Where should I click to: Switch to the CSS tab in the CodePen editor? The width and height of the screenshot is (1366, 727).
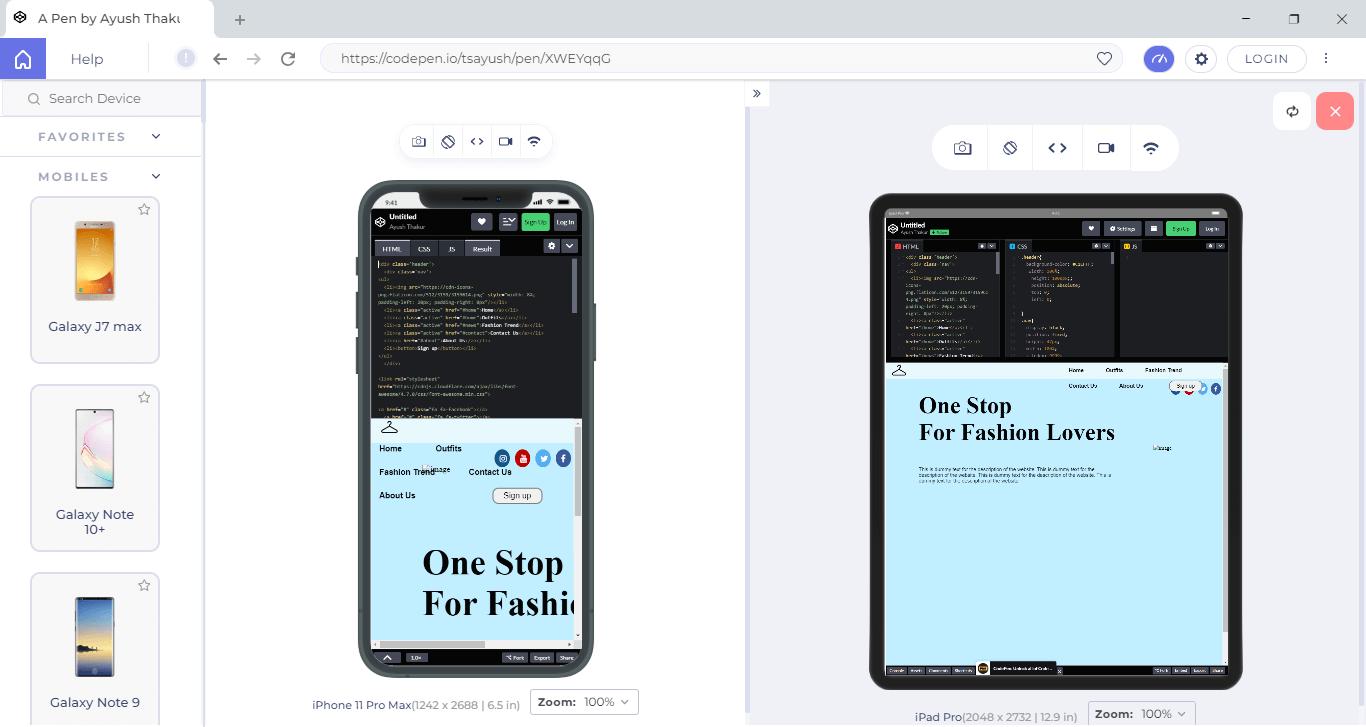click(424, 248)
